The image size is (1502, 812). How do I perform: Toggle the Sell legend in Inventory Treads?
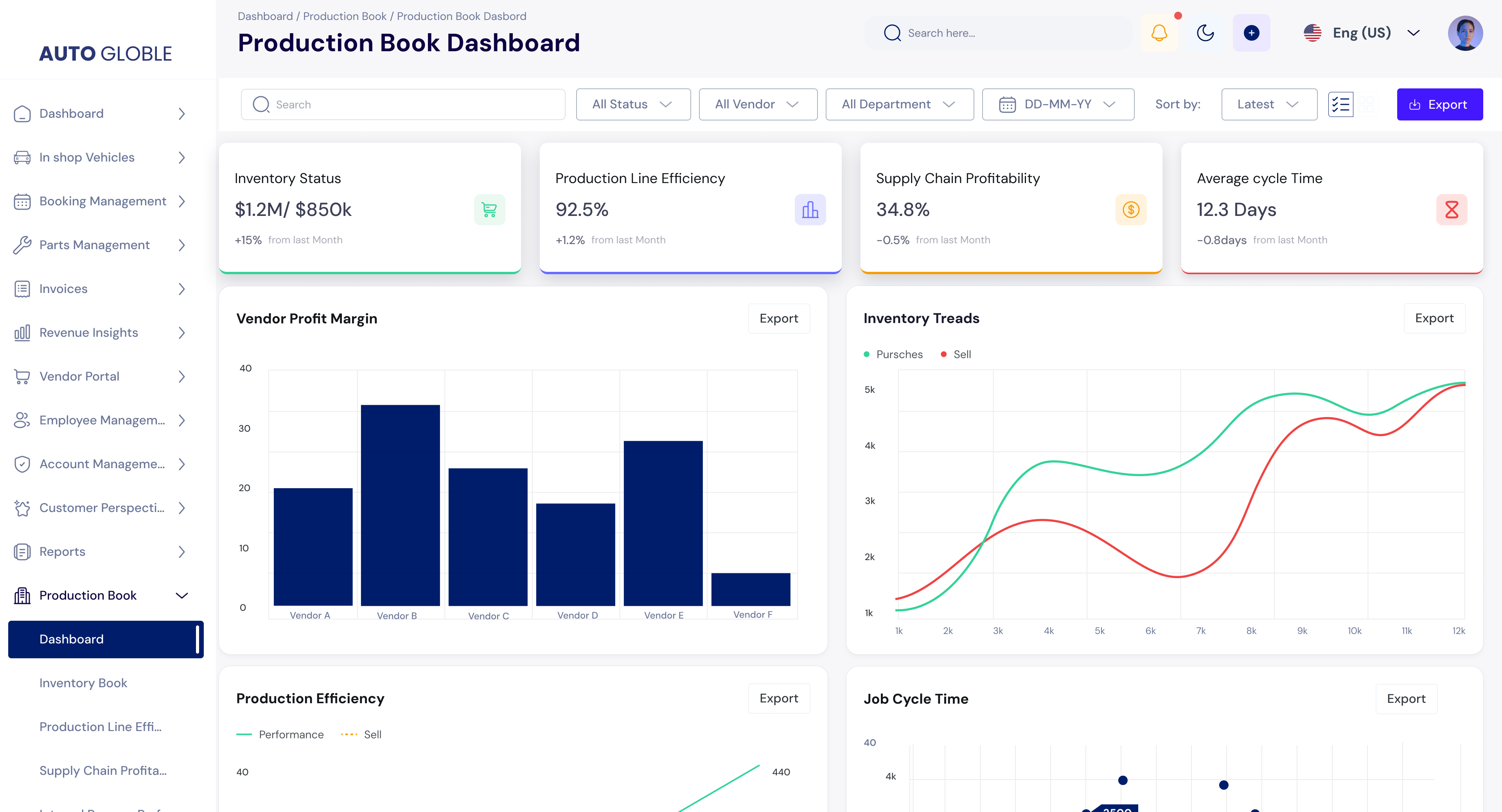pyautogui.click(x=956, y=354)
